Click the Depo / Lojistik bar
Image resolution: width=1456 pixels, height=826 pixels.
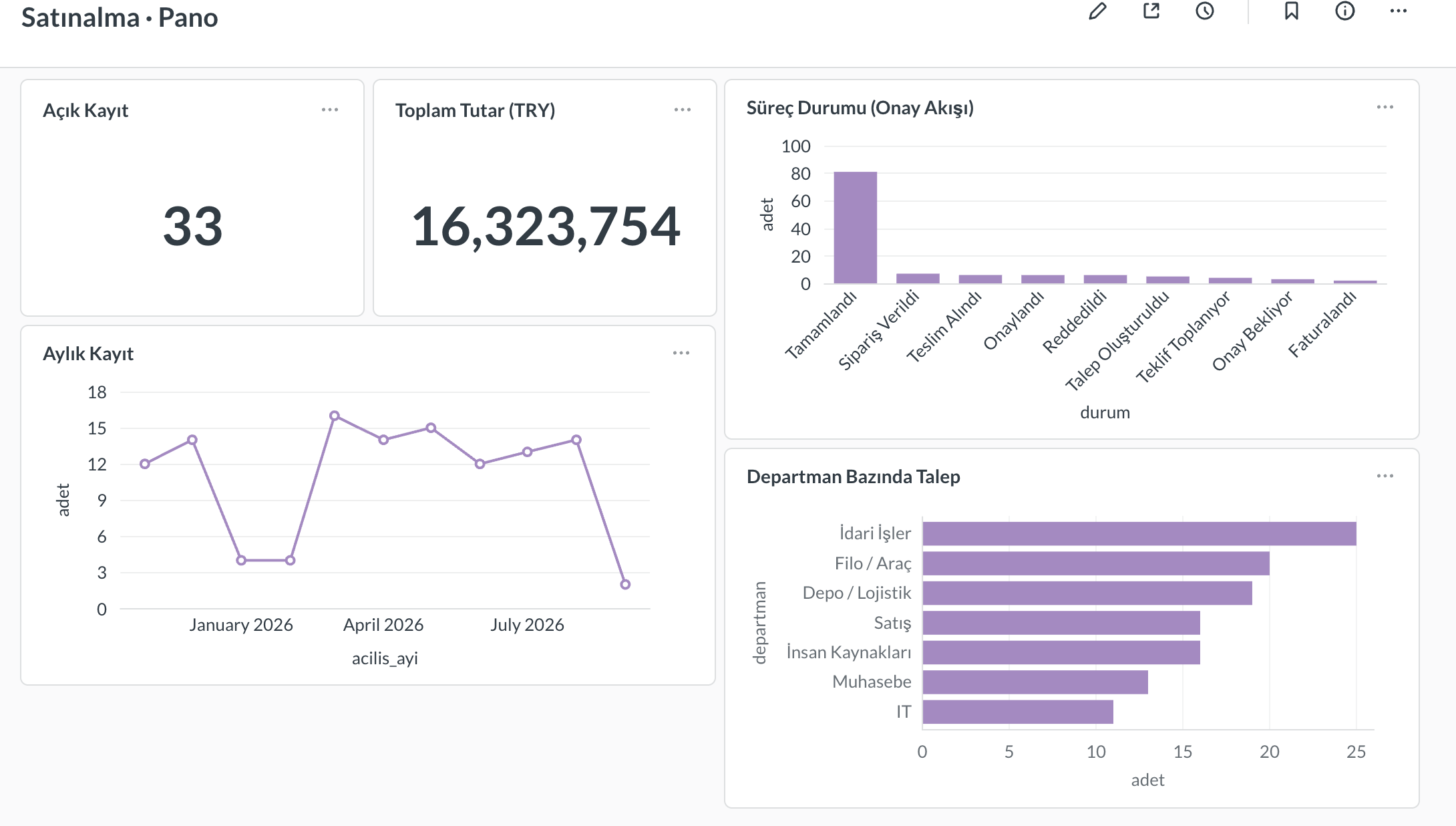tap(1087, 593)
